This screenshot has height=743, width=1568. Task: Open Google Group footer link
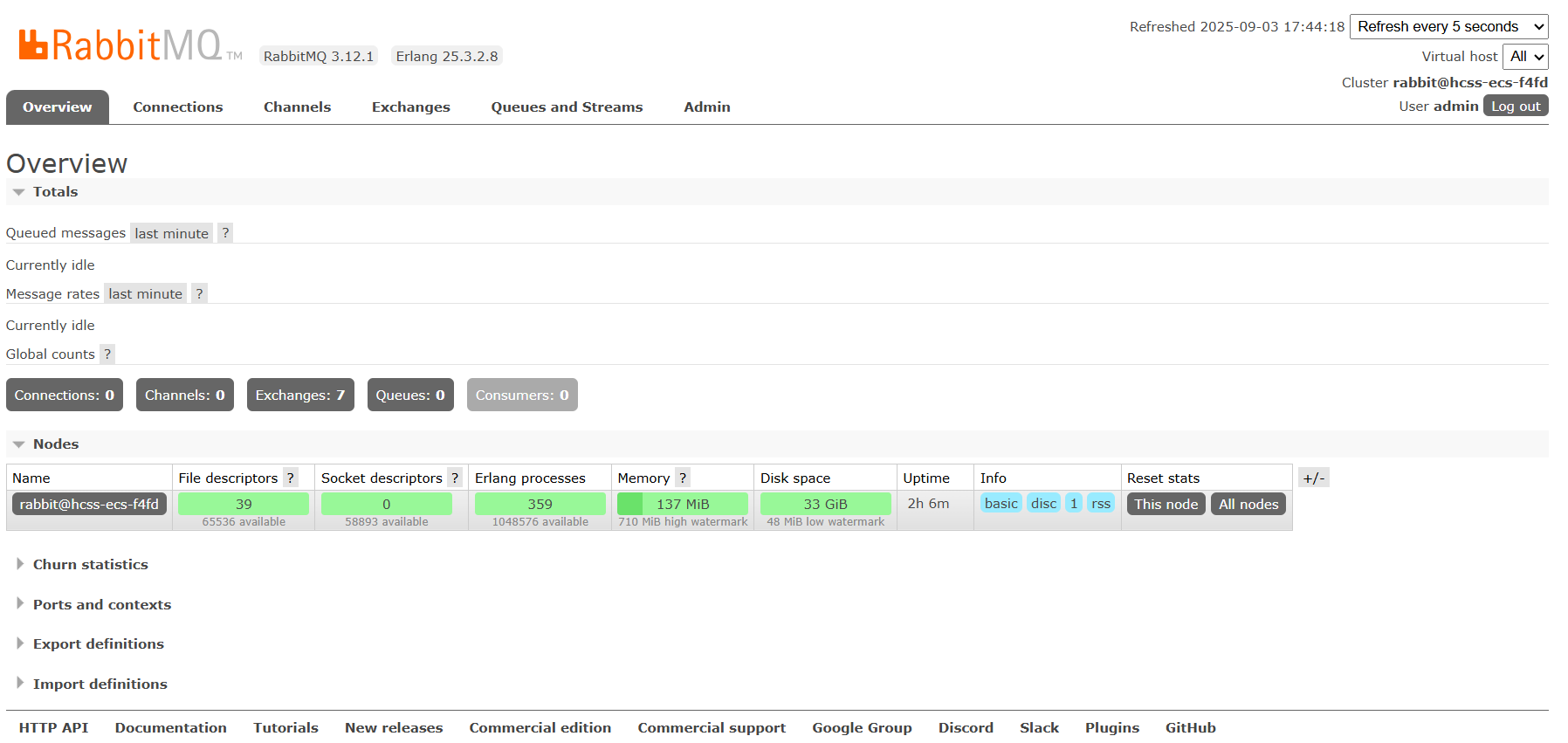point(863,727)
